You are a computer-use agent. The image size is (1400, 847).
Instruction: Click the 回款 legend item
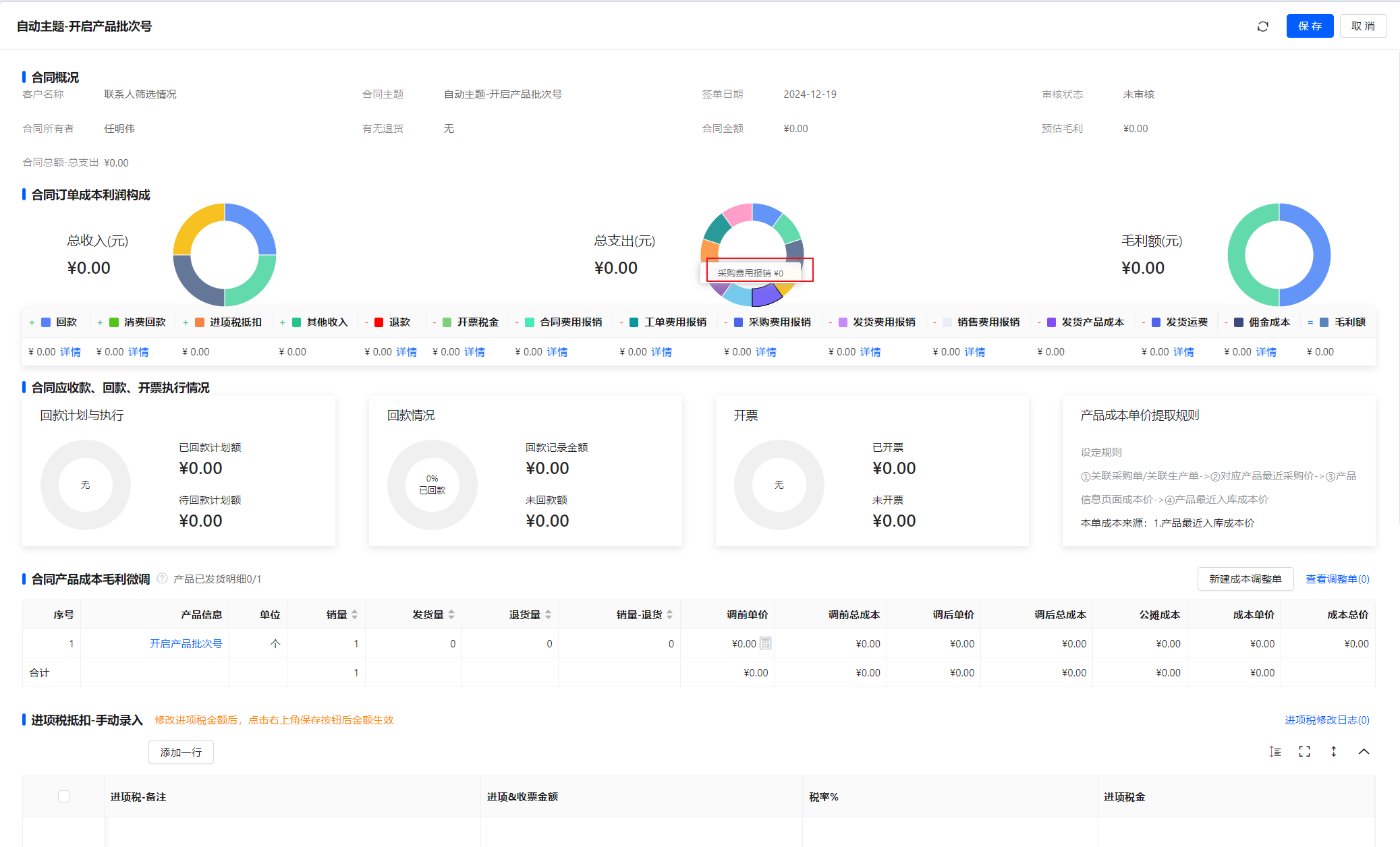tap(65, 322)
